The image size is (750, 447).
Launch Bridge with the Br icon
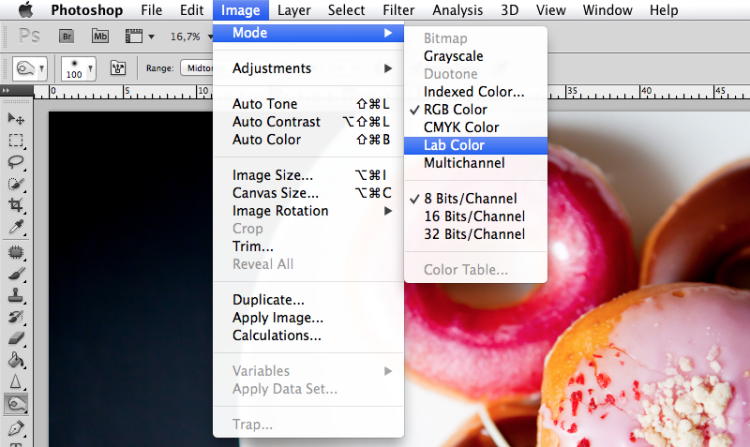(66, 36)
